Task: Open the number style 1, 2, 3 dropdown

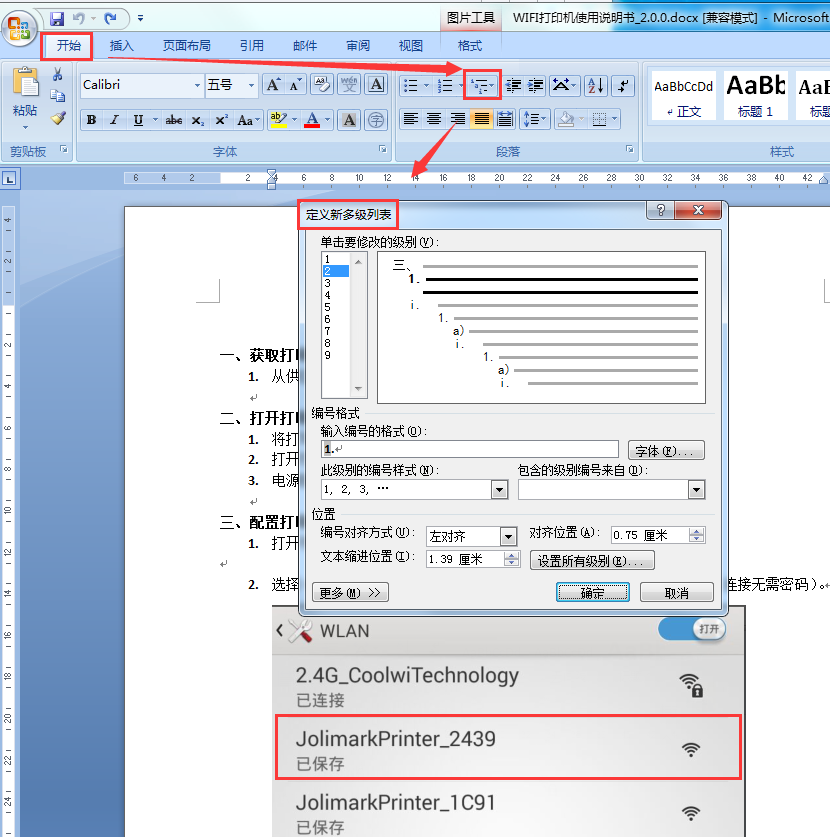Action: click(x=499, y=489)
